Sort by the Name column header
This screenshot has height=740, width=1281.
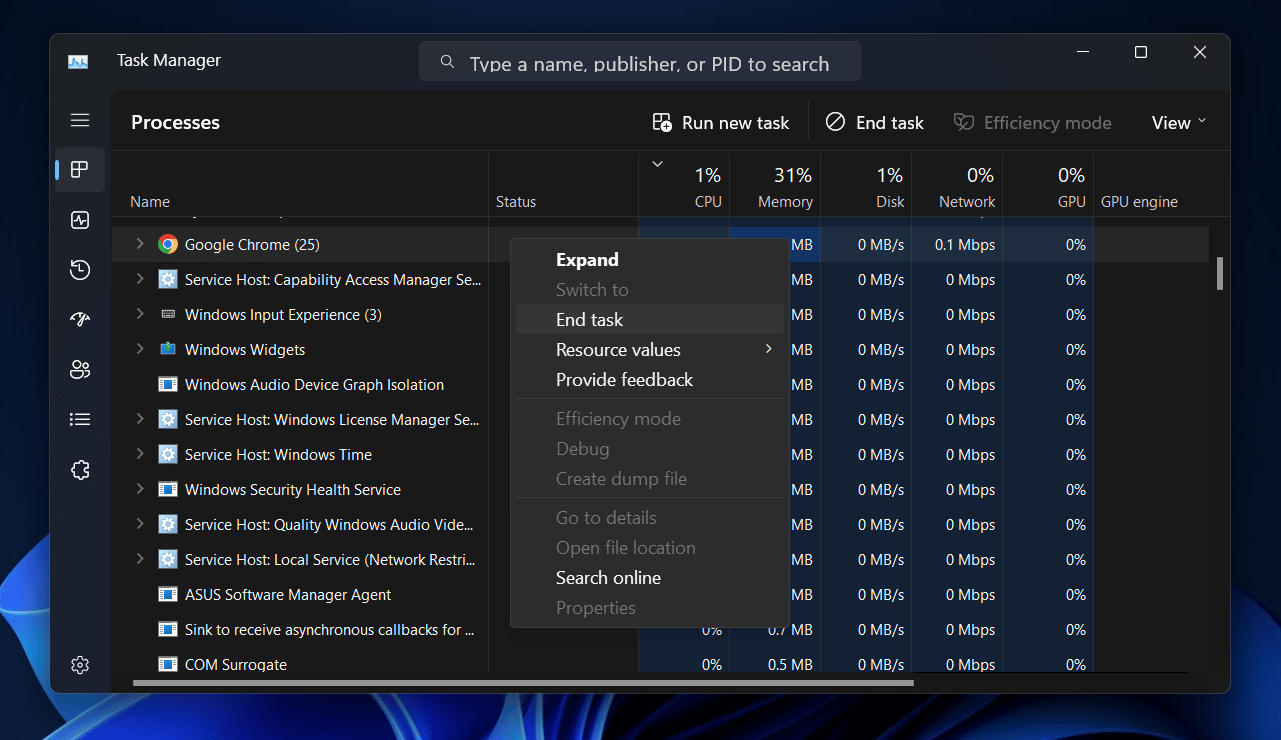[300, 185]
